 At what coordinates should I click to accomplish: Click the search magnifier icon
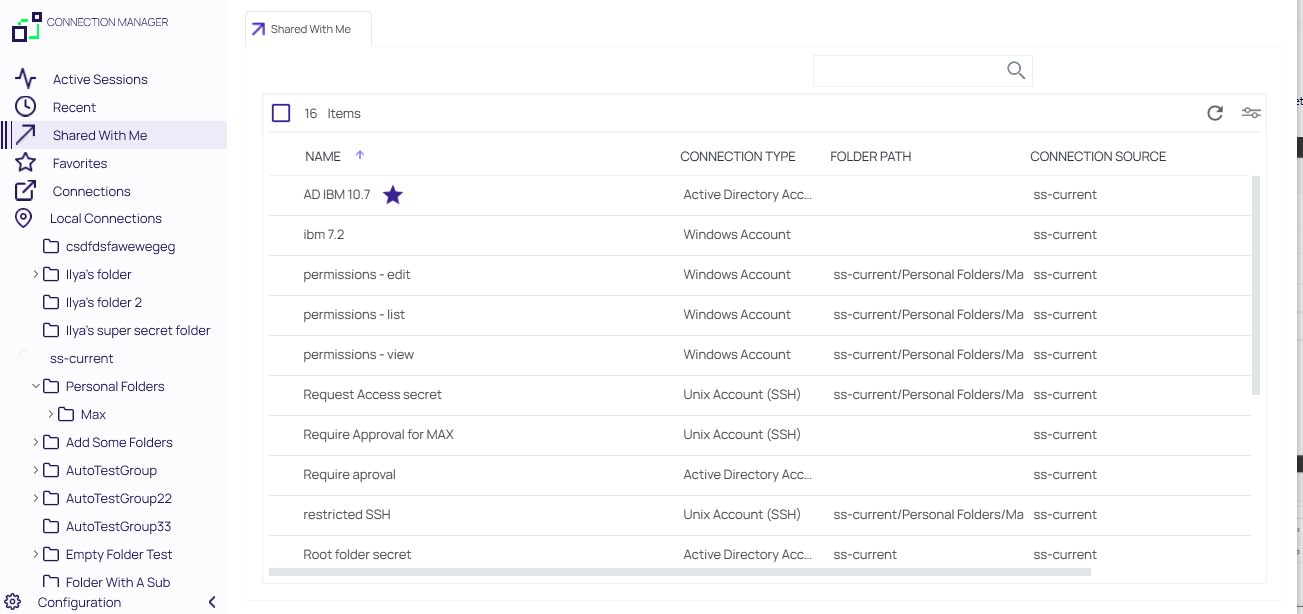[1016, 70]
